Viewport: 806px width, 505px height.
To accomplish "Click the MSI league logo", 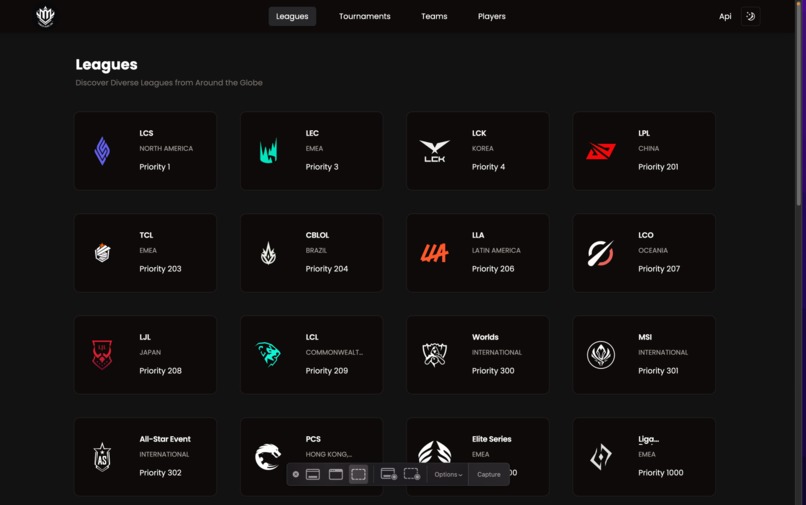I will [x=601, y=354].
